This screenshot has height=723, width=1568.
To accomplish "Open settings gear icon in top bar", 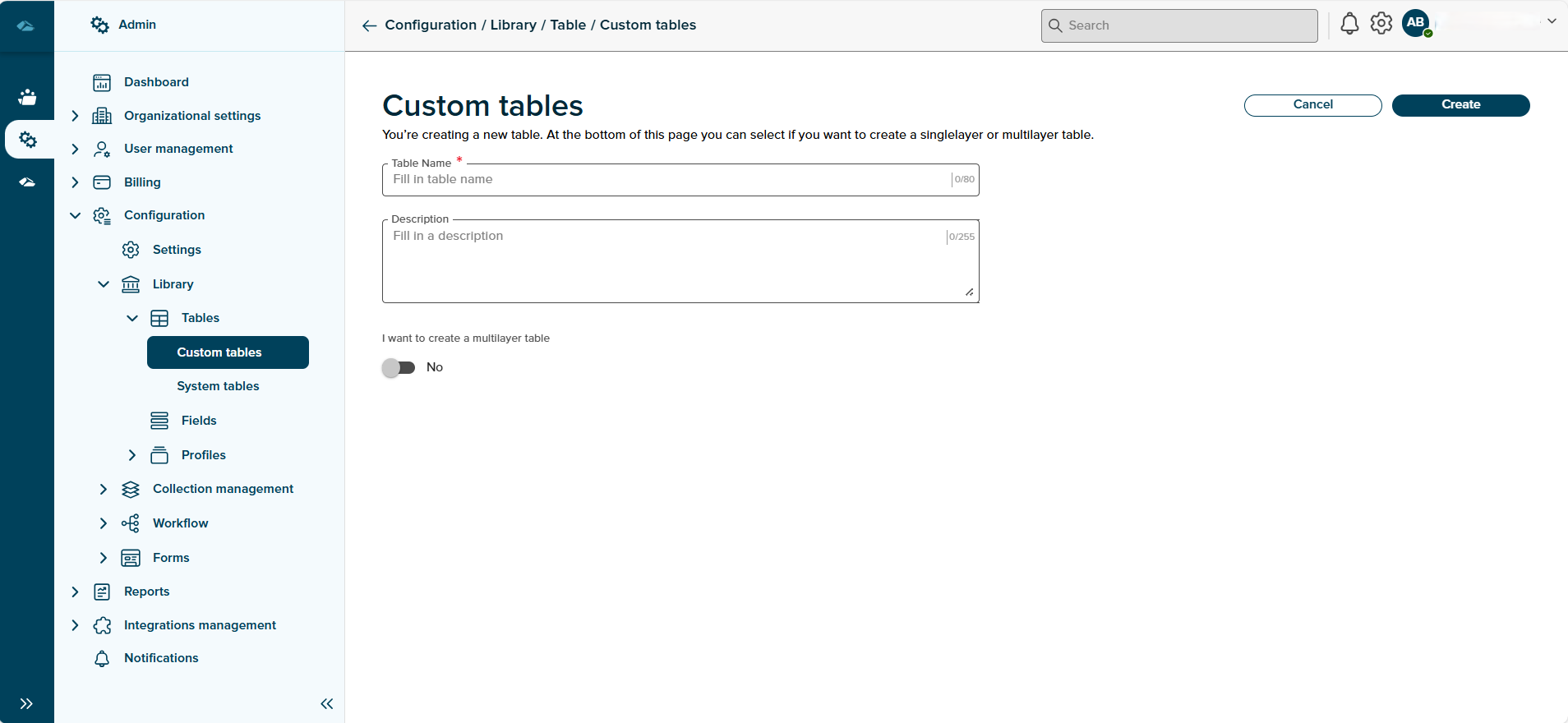I will point(1381,24).
